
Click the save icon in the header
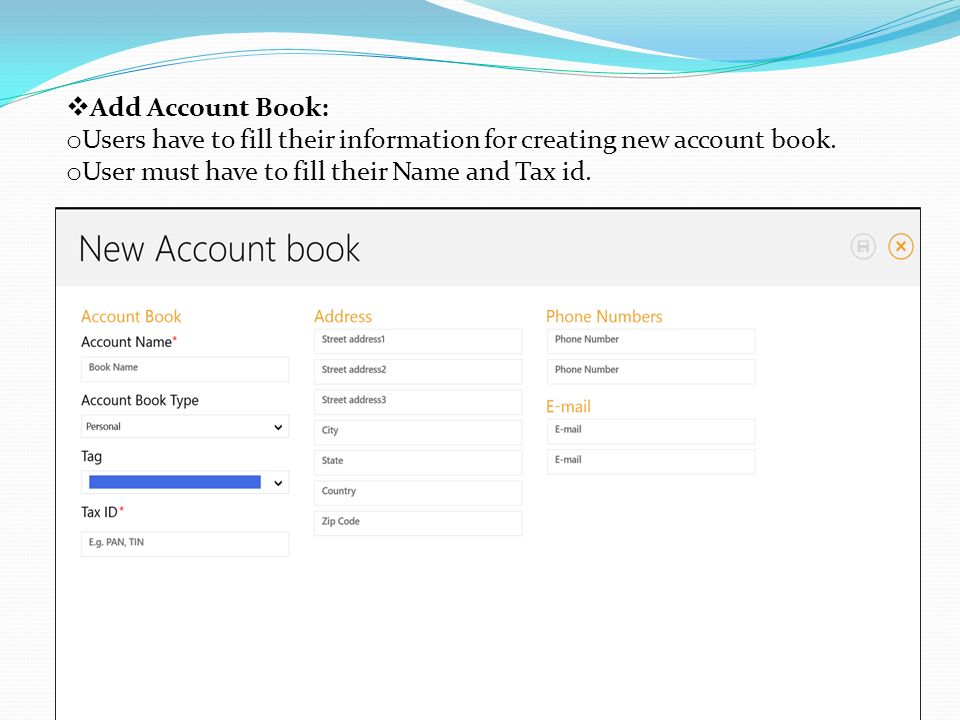point(863,247)
